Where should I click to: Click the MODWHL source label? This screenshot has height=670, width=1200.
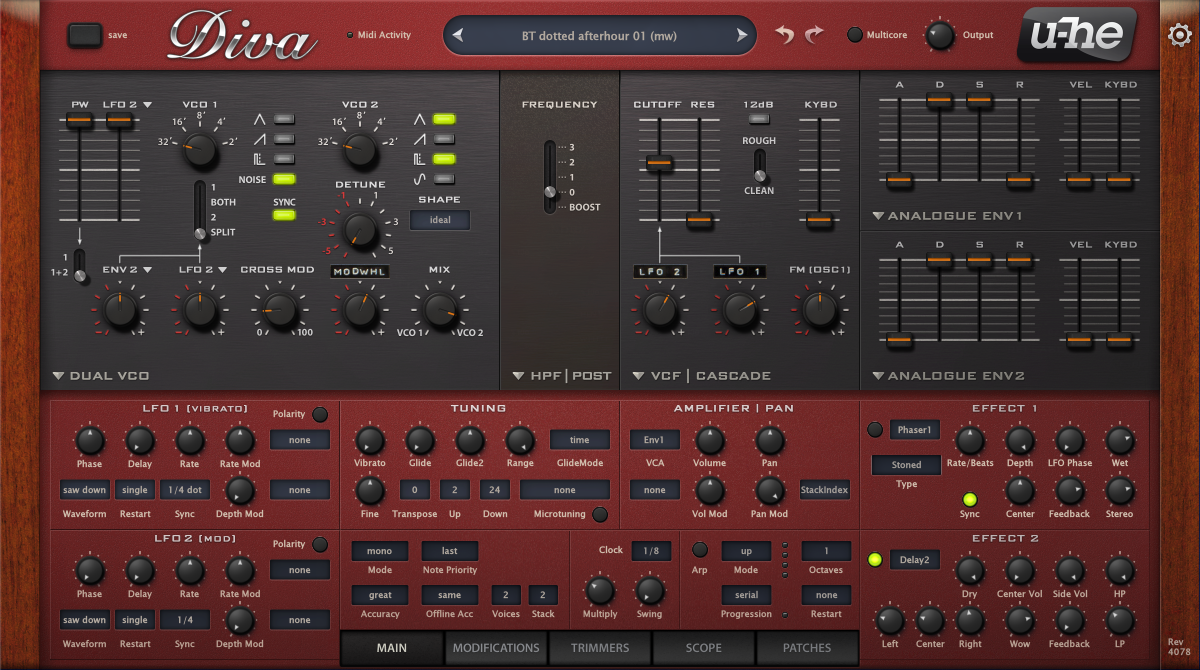(360, 271)
